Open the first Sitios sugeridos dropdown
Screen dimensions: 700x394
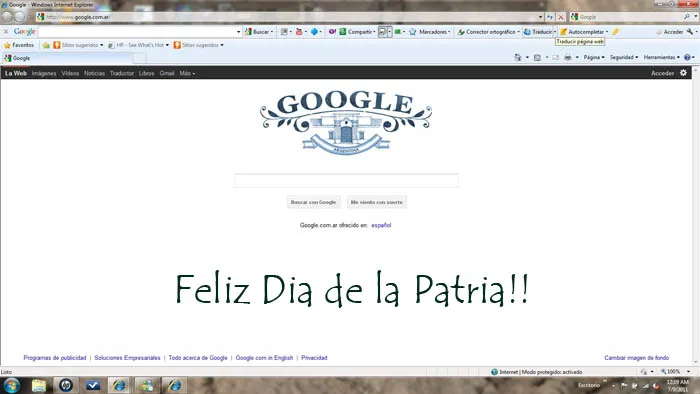pos(101,45)
